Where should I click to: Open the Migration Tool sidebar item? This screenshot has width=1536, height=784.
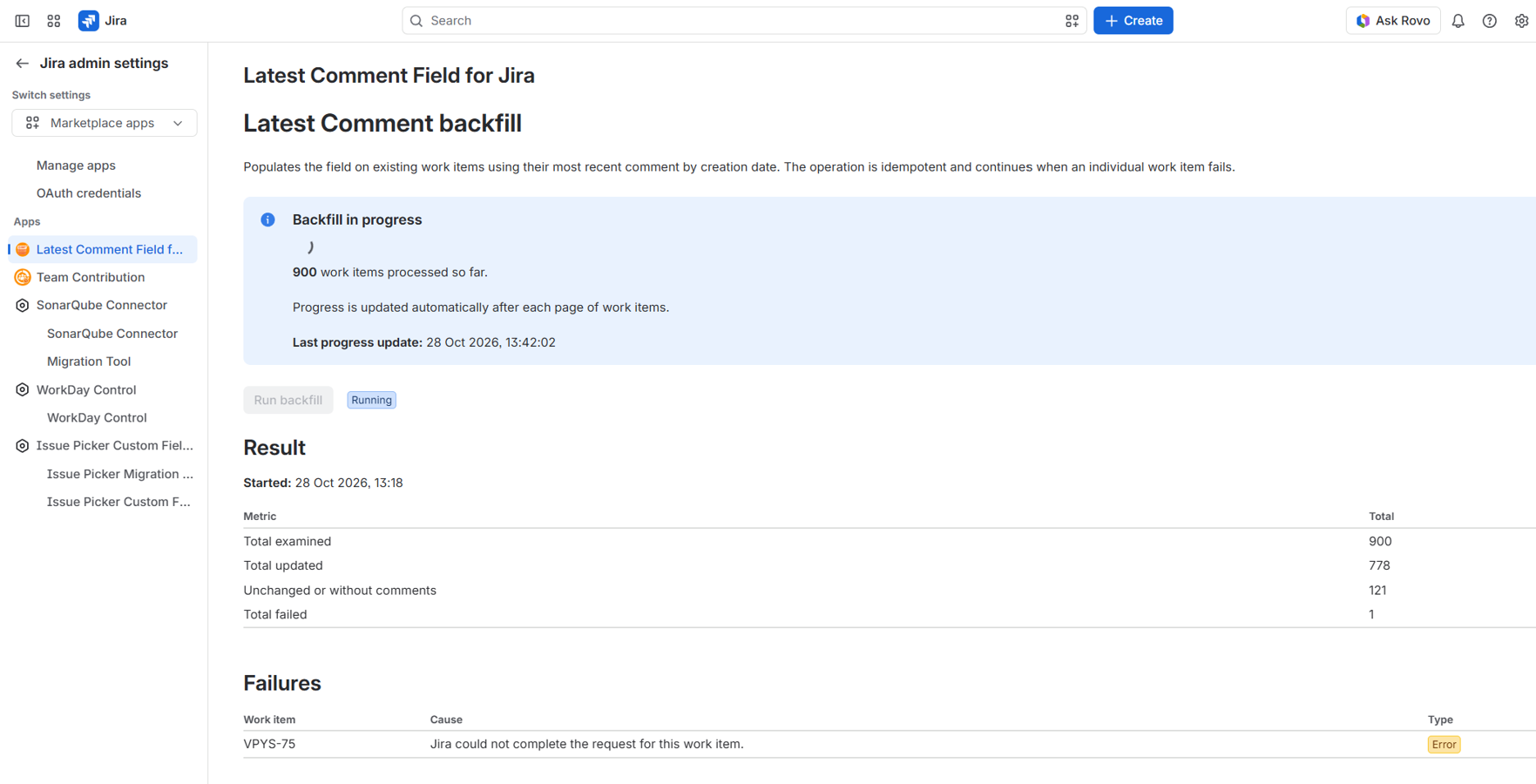point(89,362)
